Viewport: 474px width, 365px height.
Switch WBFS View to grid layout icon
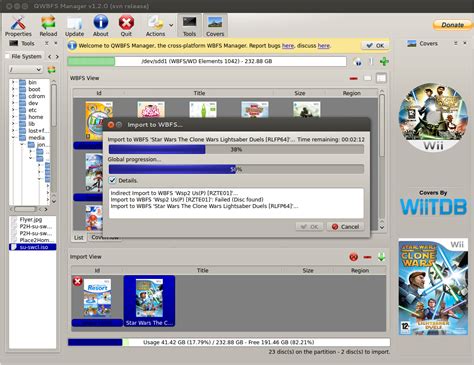[381, 78]
